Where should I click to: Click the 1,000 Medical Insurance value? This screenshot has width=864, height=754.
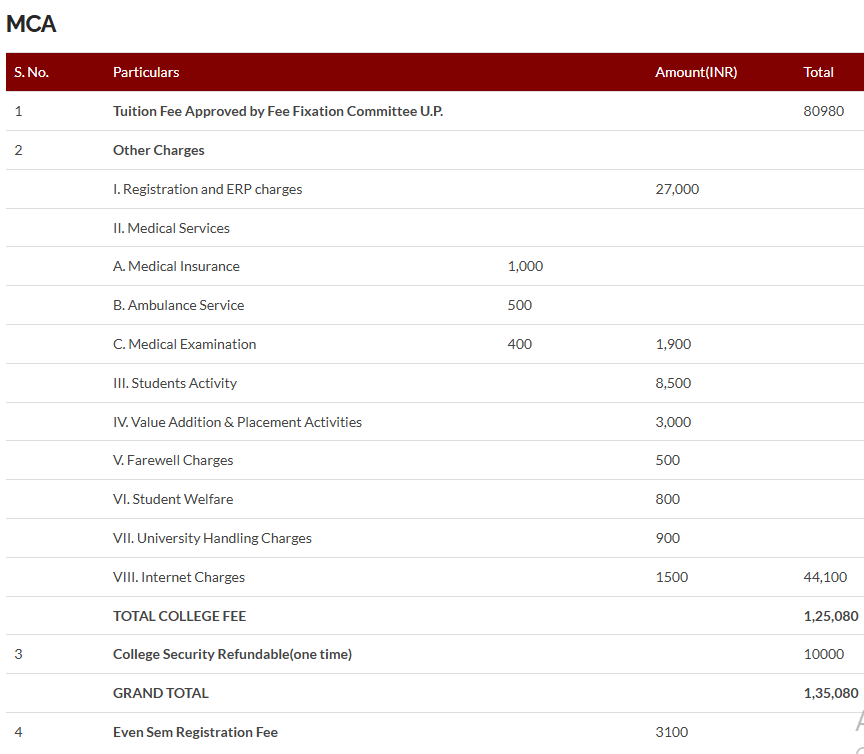pyautogui.click(x=525, y=266)
